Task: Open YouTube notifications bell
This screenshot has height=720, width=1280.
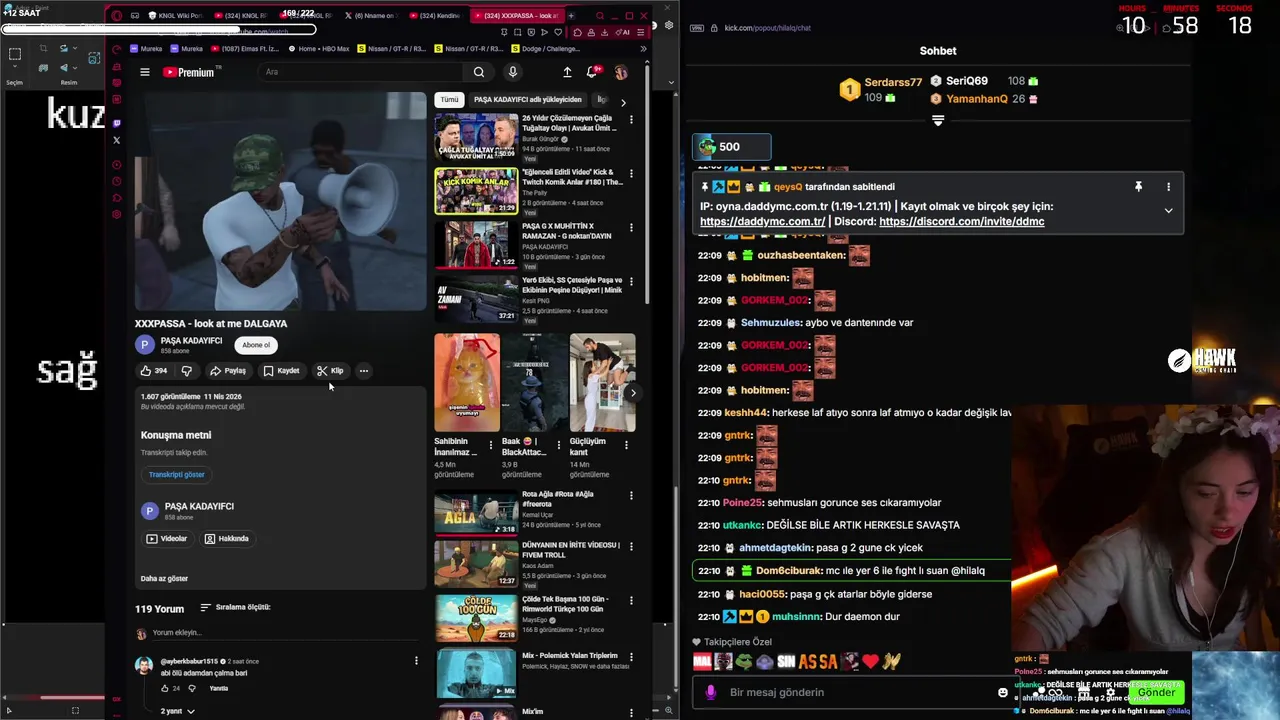Action: [592, 72]
